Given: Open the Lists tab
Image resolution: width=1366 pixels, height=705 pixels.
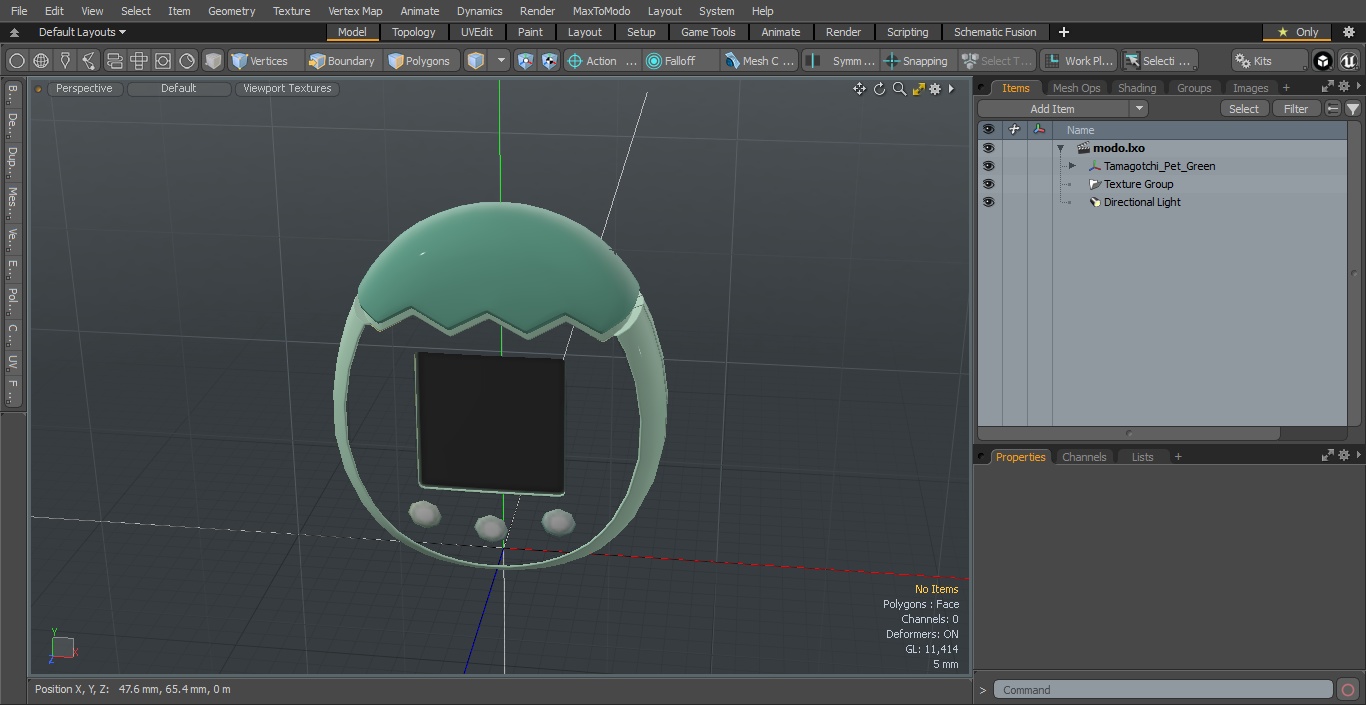Looking at the screenshot, I should [x=1142, y=457].
